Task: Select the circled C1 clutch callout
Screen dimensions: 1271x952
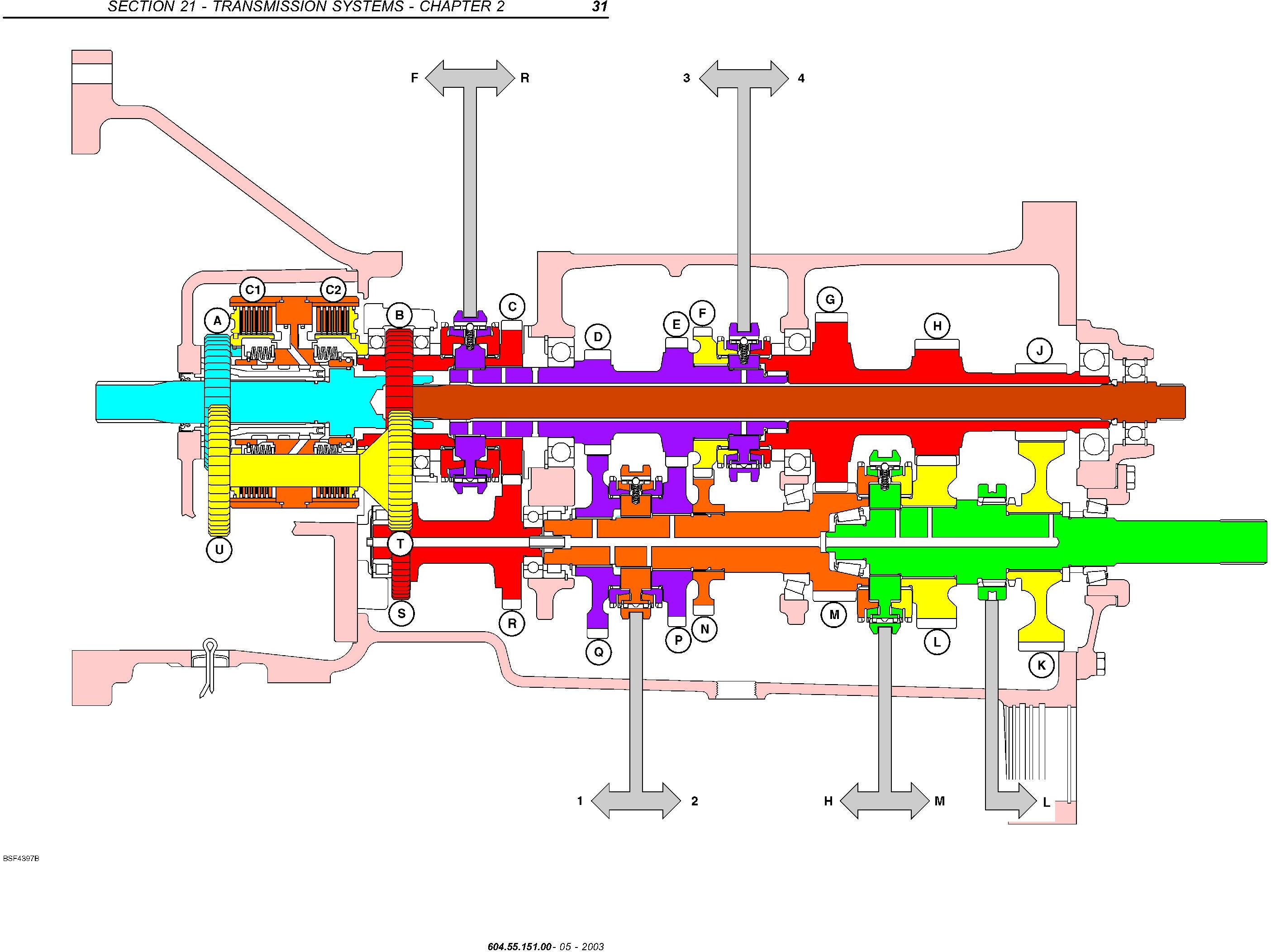Action: coord(253,290)
